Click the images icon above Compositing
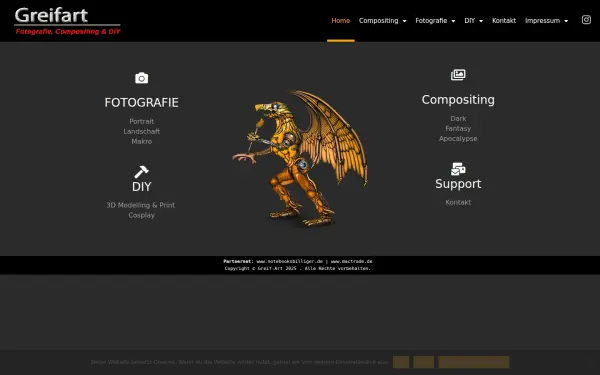Screen dimensions: 600x375 (458, 75)
